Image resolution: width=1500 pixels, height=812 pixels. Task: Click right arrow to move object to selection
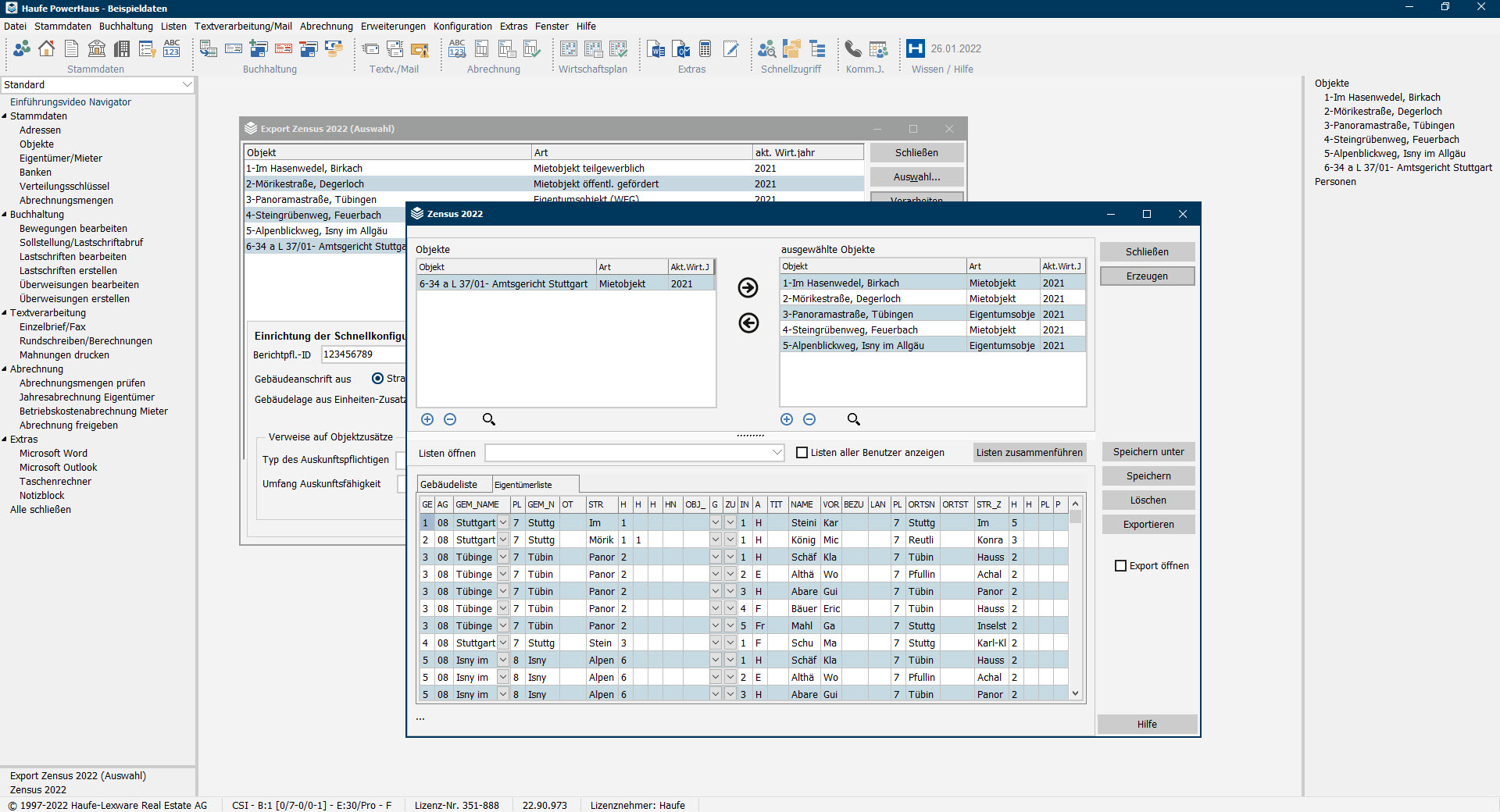[x=748, y=287]
